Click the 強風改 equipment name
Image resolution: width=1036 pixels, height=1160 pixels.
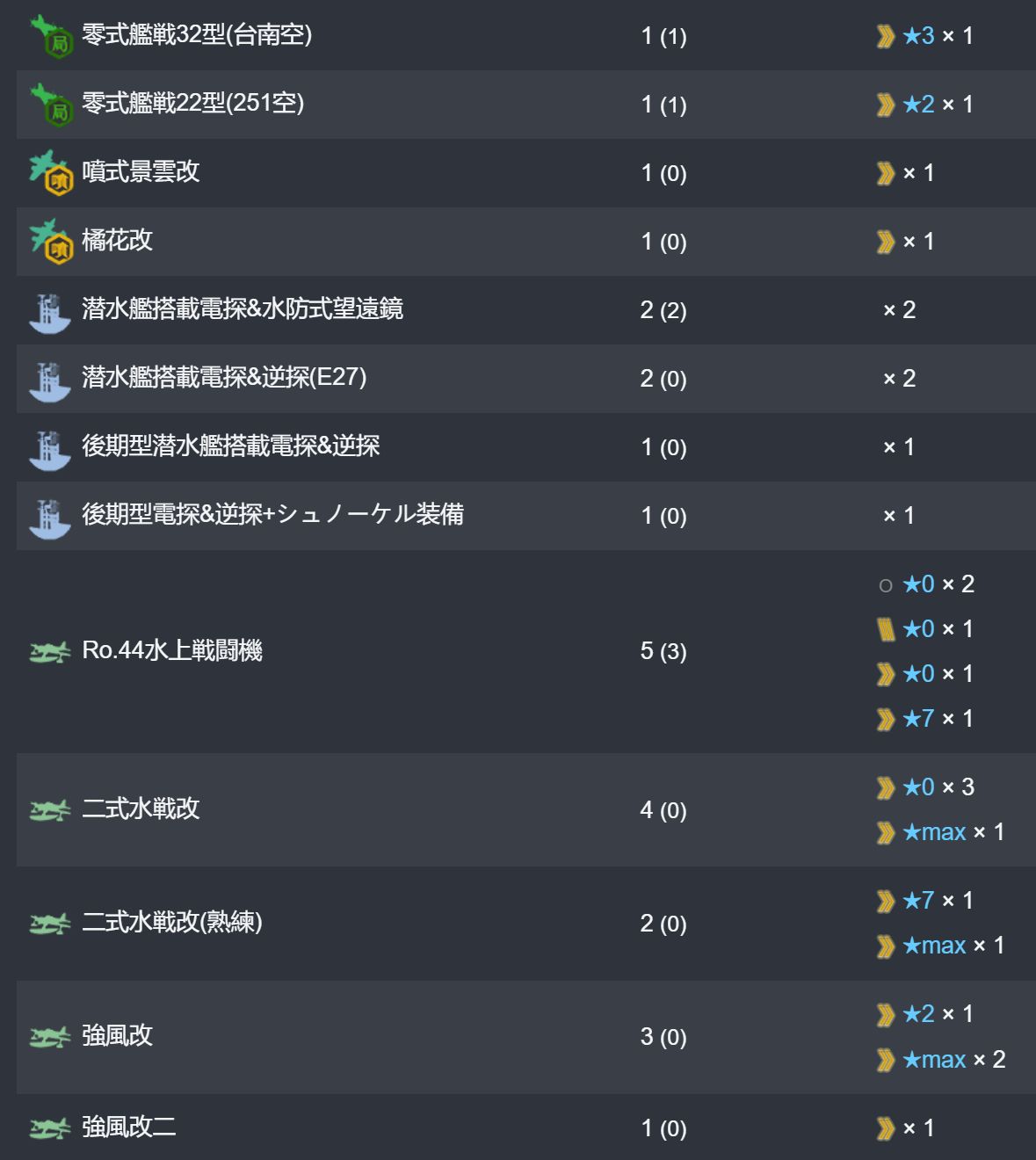click(x=117, y=1036)
